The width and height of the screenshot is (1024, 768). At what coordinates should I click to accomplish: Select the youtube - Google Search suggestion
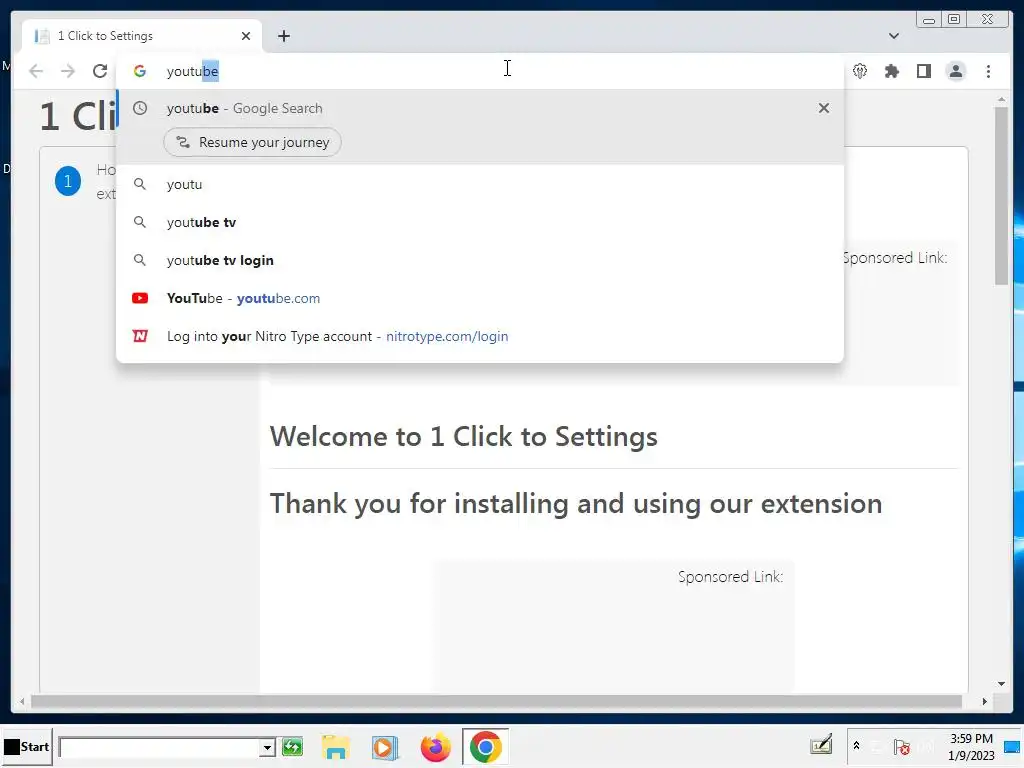[480, 108]
